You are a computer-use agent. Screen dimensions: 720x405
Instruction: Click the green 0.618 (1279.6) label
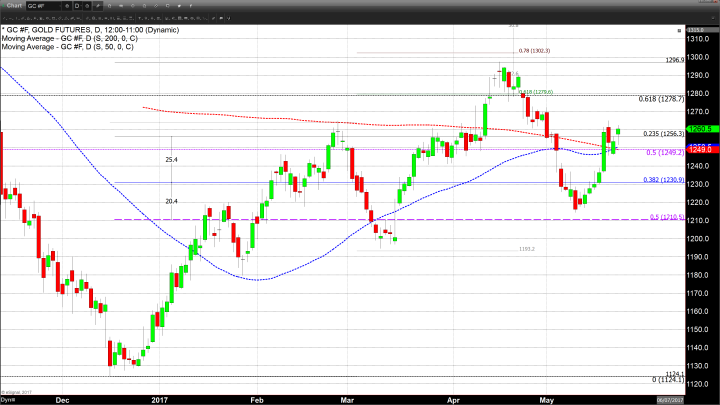[x=536, y=92]
